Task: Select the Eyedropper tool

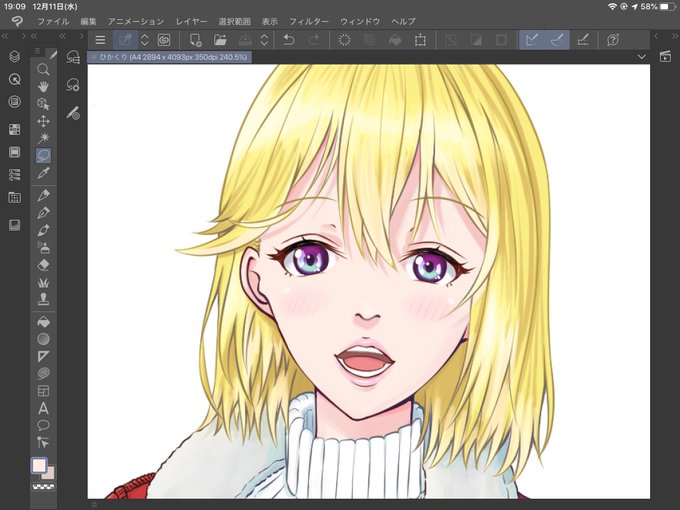Action: tap(43, 173)
